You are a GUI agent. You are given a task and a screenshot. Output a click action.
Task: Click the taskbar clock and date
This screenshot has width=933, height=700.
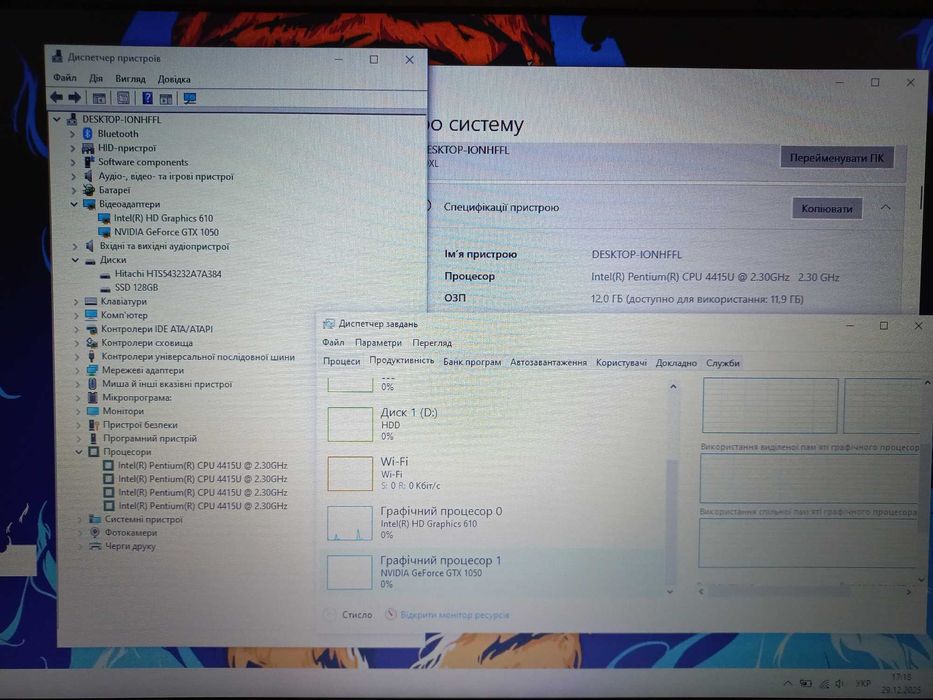click(901, 683)
